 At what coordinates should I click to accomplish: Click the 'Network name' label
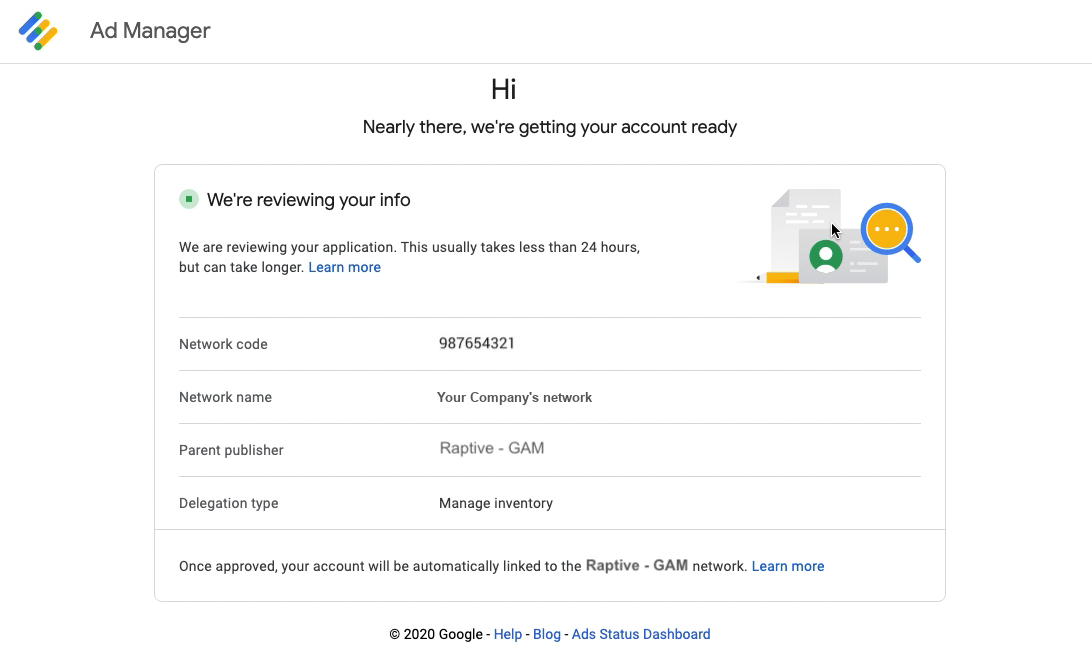225,397
